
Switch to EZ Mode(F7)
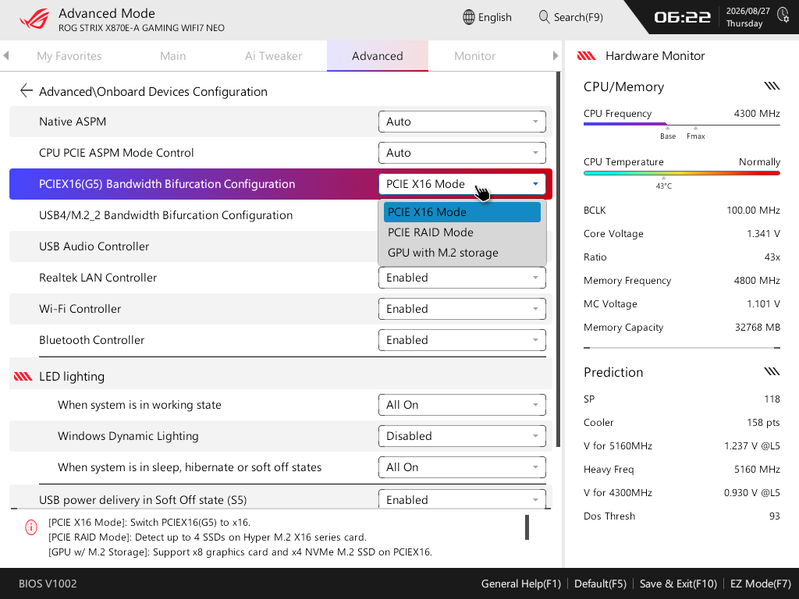(x=760, y=584)
